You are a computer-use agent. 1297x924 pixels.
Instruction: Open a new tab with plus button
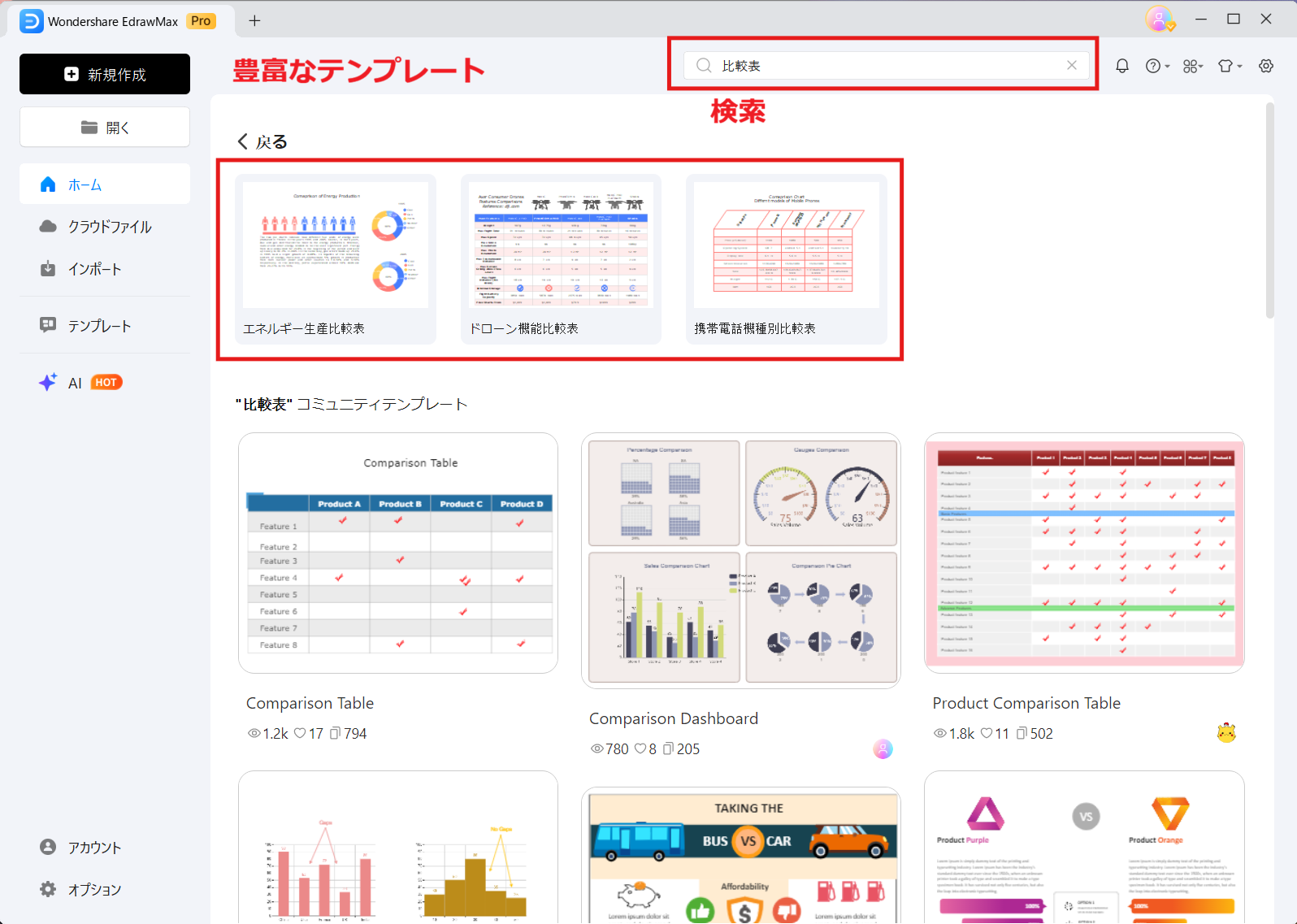click(254, 20)
